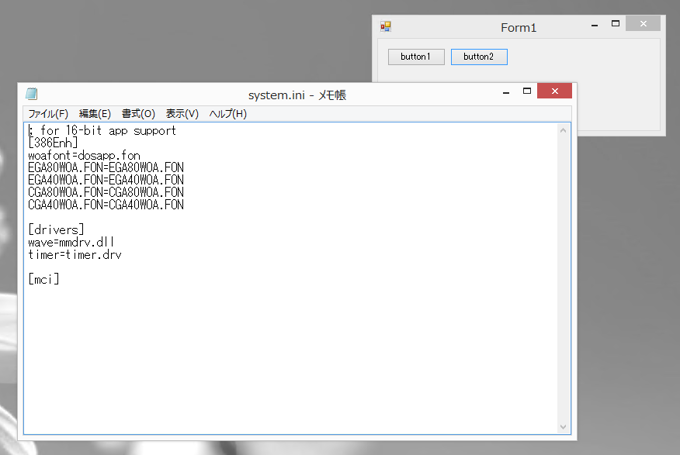Maximize the system.ini Notepad window
This screenshot has width=680, height=455.
coord(526,91)
